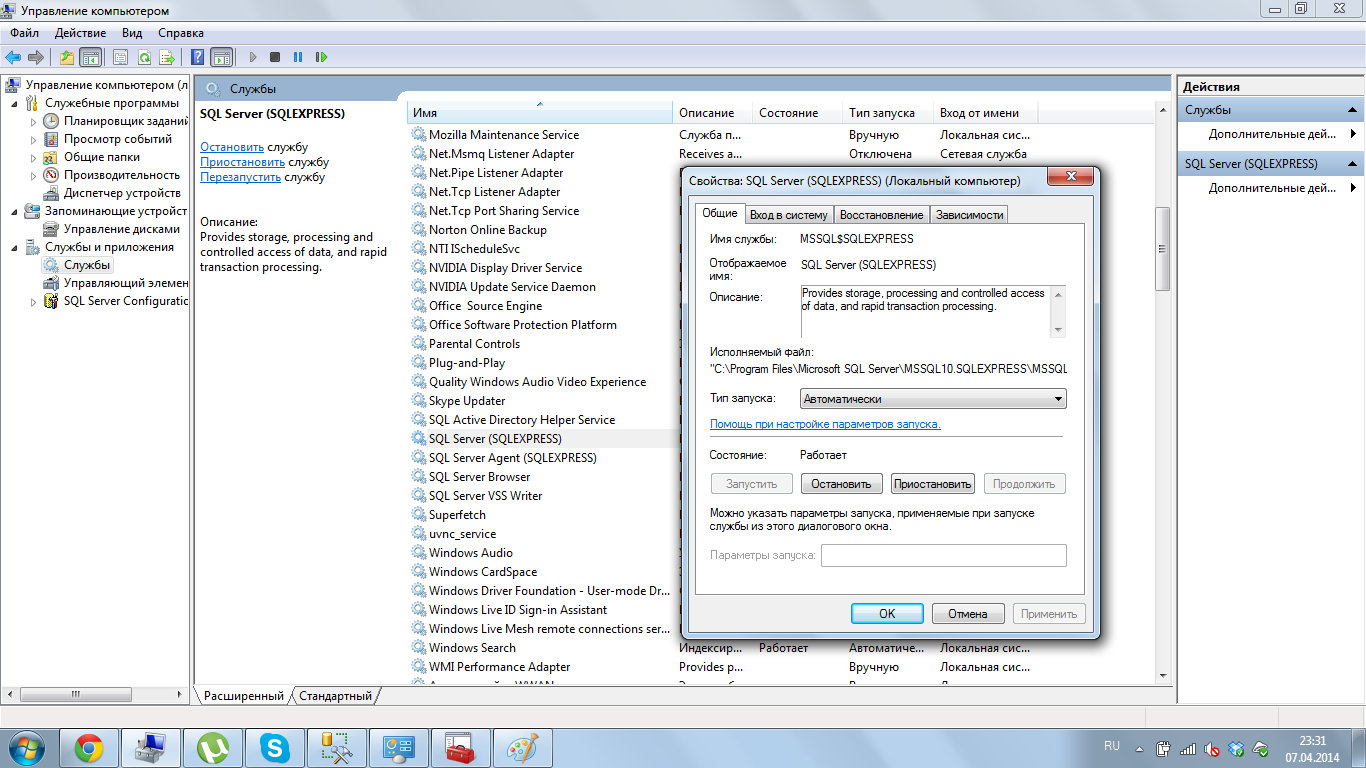Click the Остановить button in the dialog
The width and height of the screenshot is (1366, 768).
[841, 484]
